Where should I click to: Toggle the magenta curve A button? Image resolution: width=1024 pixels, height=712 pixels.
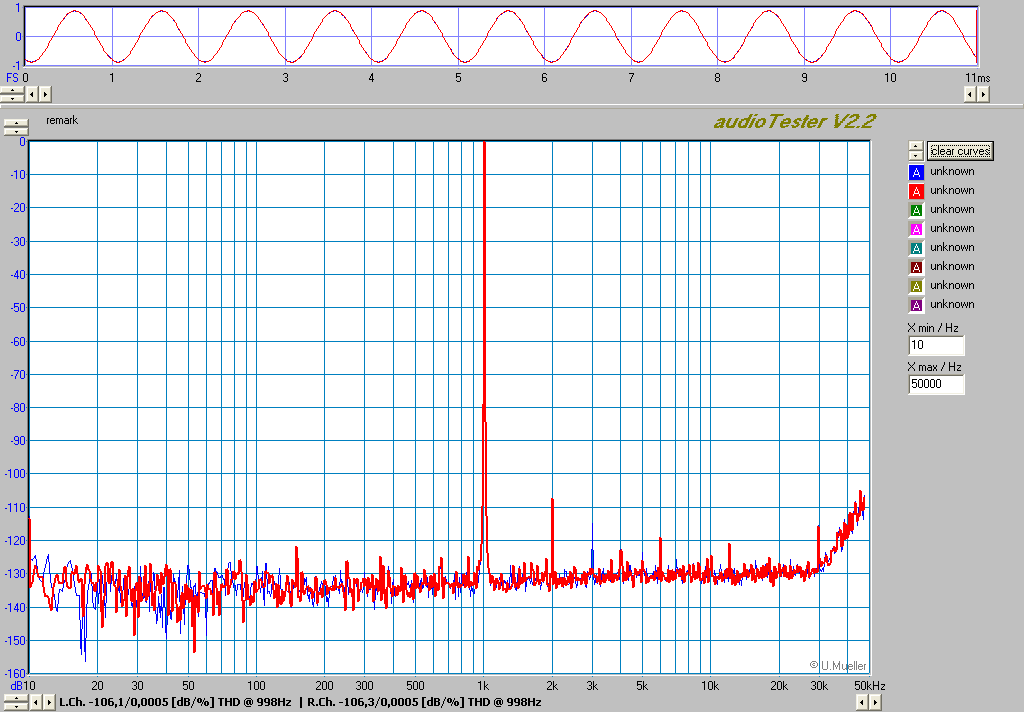[x=915, y=228]
